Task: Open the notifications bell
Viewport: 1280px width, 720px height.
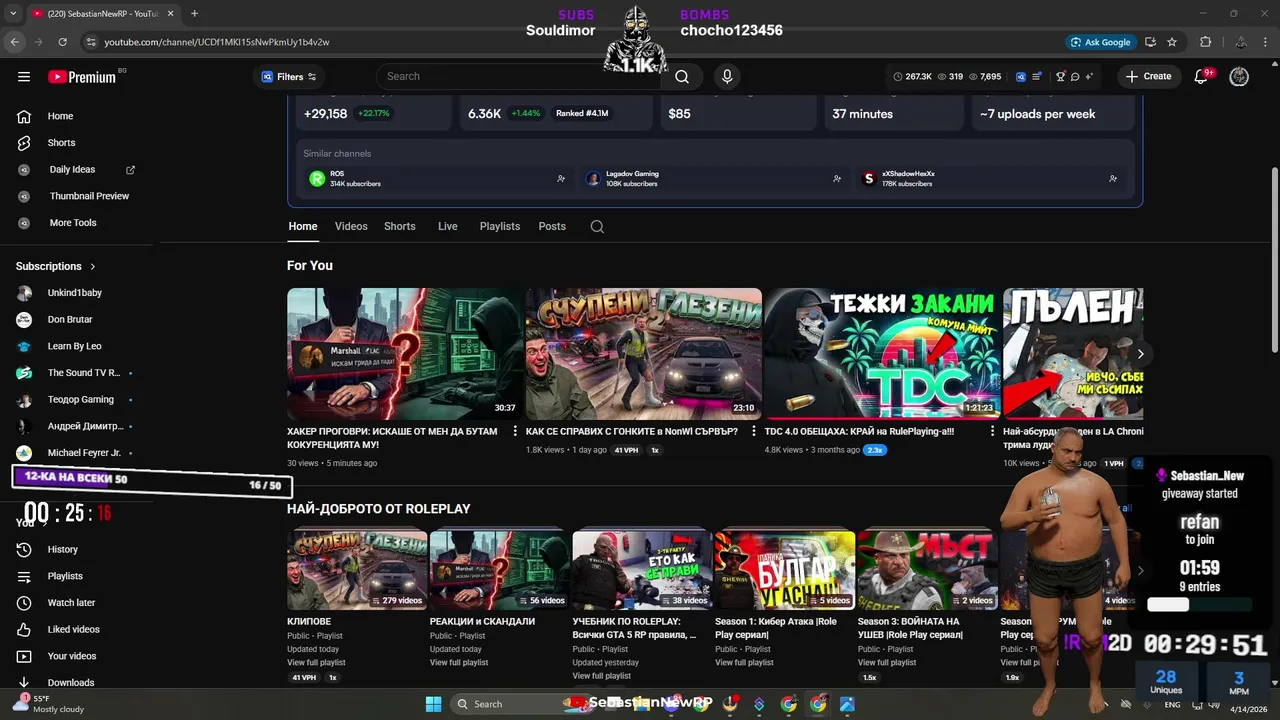Action: [1201, 77]
